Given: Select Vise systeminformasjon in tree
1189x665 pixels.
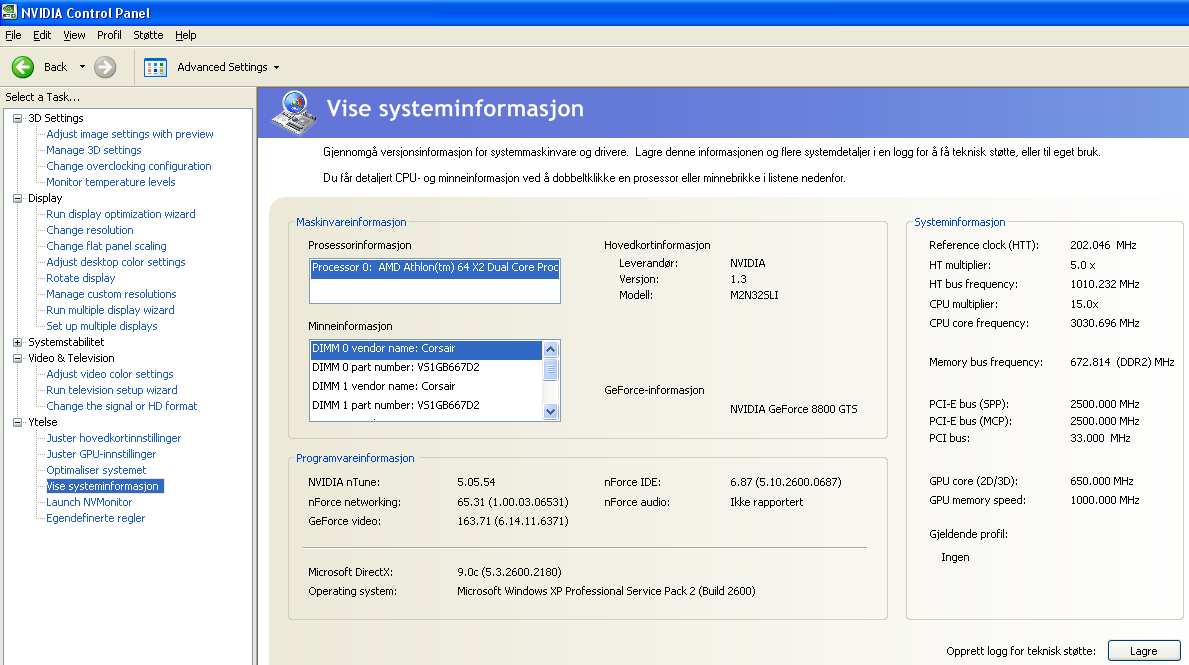Looking at the screenshot, I should coord(104,486).
